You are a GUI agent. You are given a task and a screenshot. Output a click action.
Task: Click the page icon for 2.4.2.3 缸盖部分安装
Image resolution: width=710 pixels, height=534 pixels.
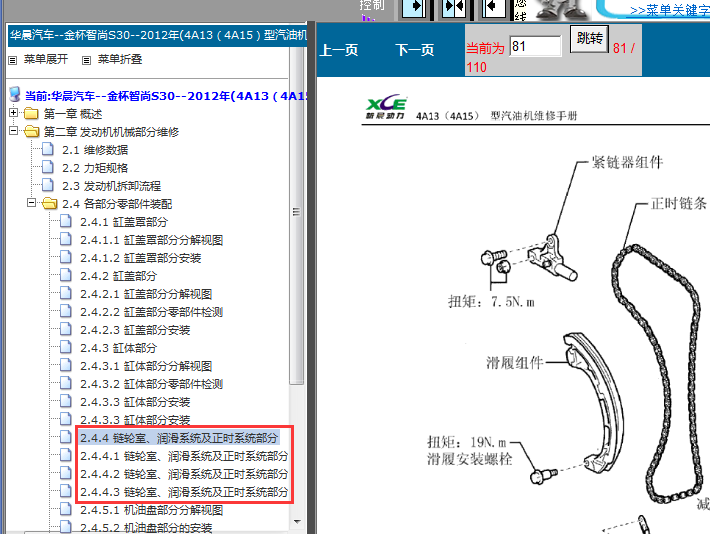pos(66,329)
